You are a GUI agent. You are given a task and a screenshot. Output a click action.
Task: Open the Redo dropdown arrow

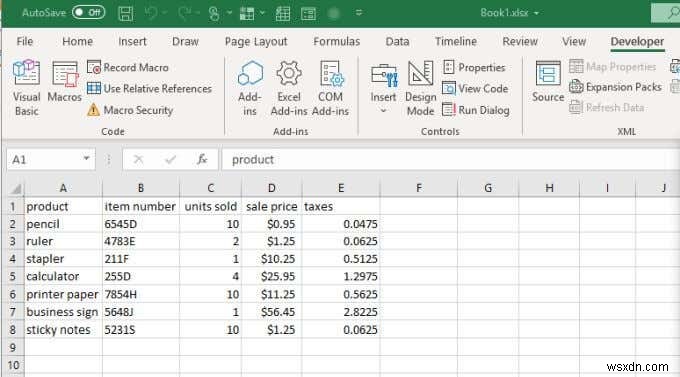[x=198, y=13]
